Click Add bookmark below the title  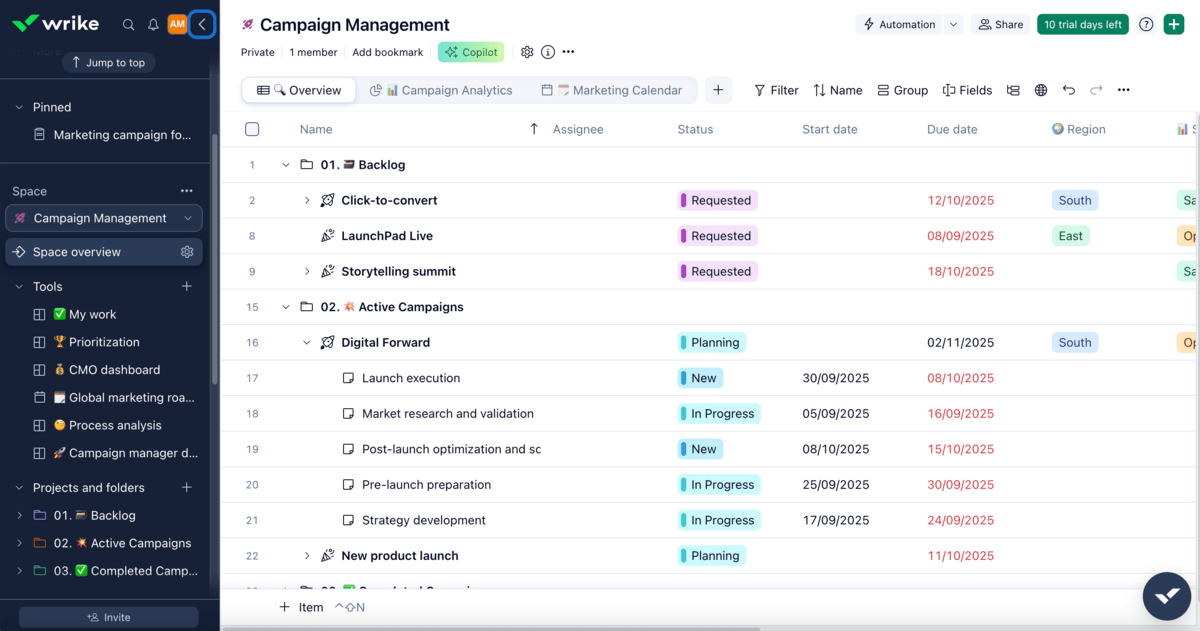(x=388, y=51)
